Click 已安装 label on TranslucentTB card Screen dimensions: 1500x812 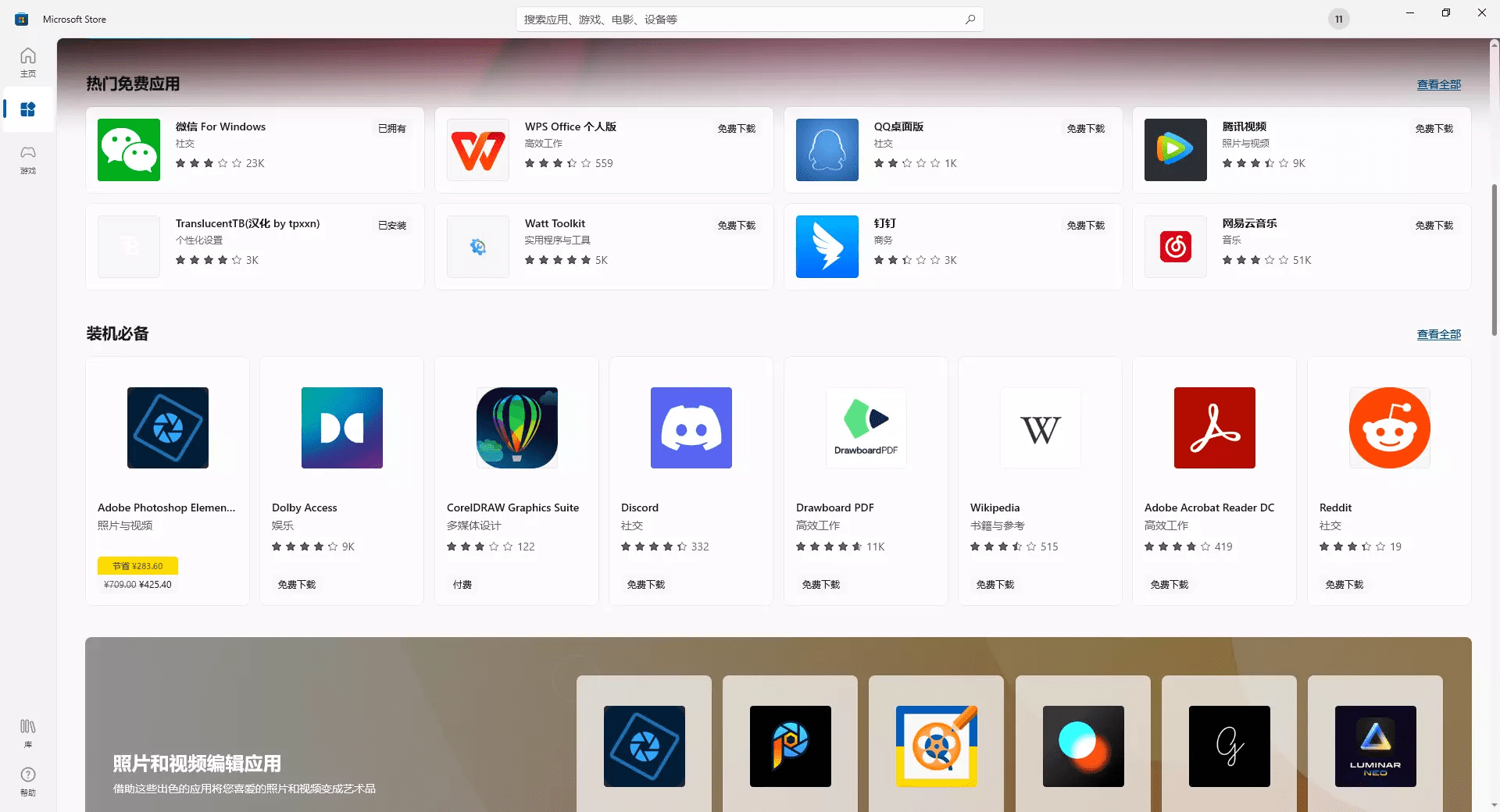click(x=392, y=226)
